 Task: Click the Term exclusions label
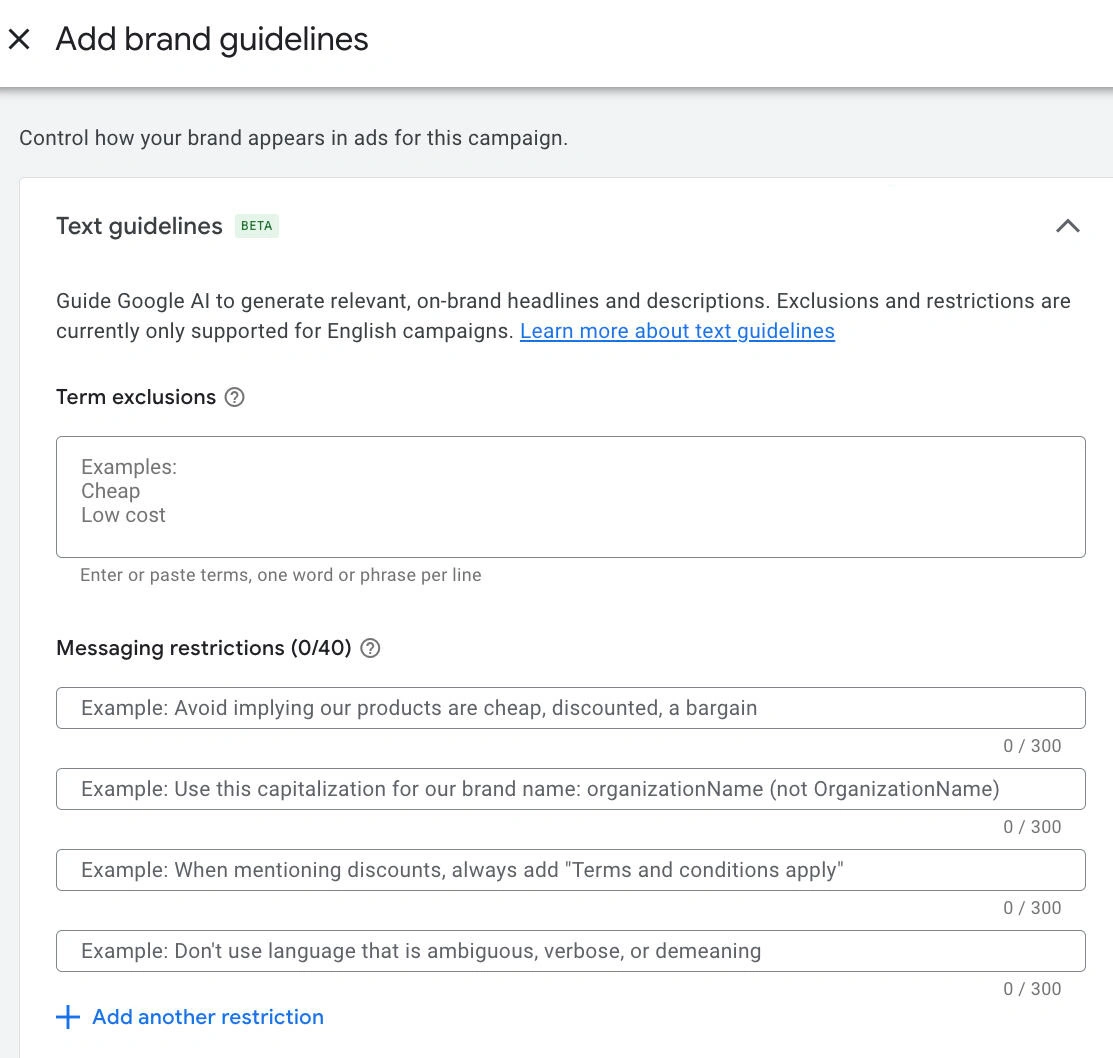click(136, 397)
